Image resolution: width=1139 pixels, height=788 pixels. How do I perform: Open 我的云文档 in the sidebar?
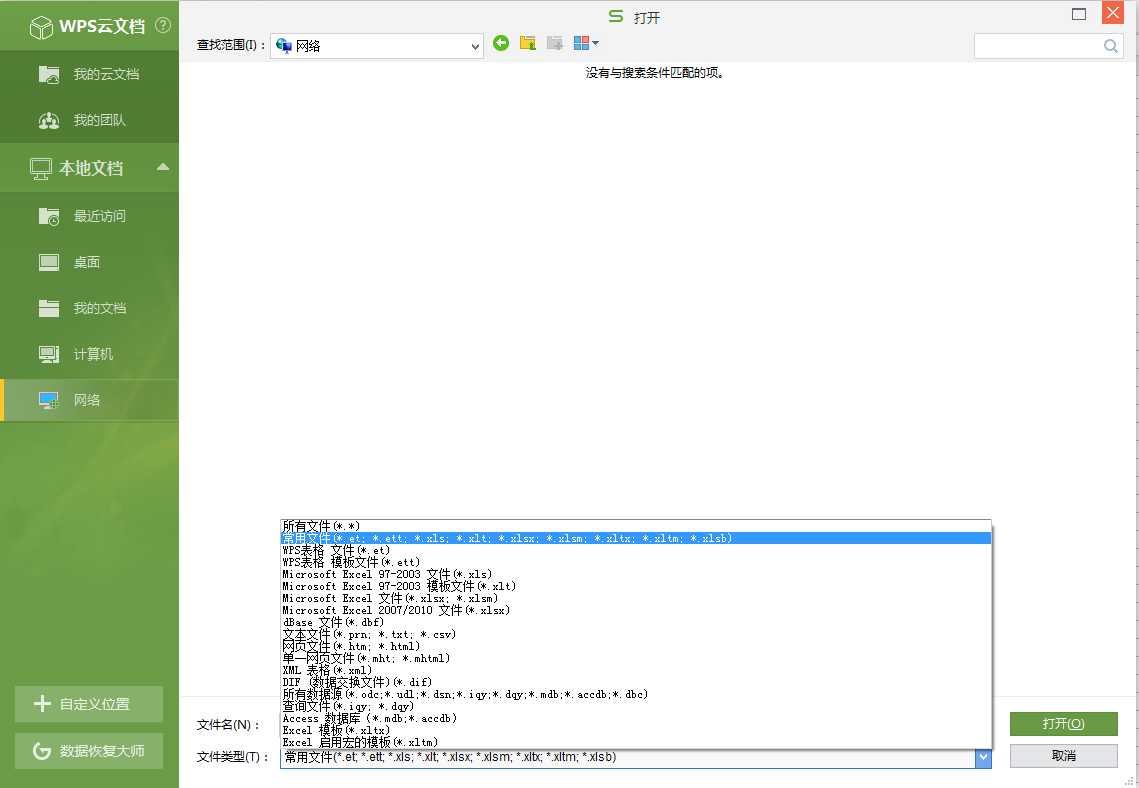tap(89, 74)
